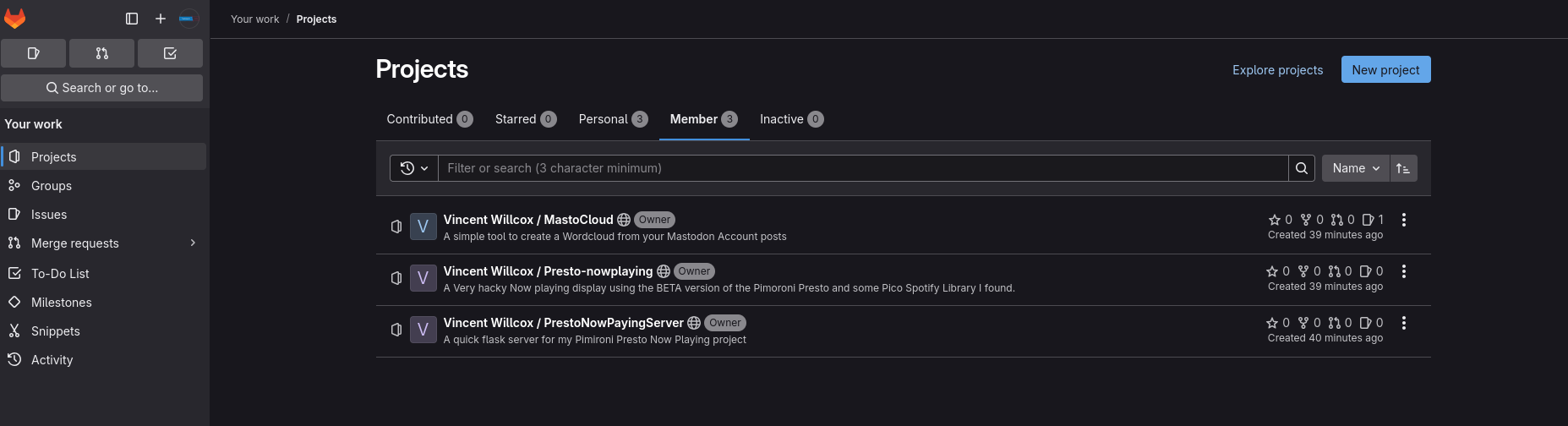Open the GitLab logo homepage
Viewport: 1568px width, 426px height.
click(15, 18)
